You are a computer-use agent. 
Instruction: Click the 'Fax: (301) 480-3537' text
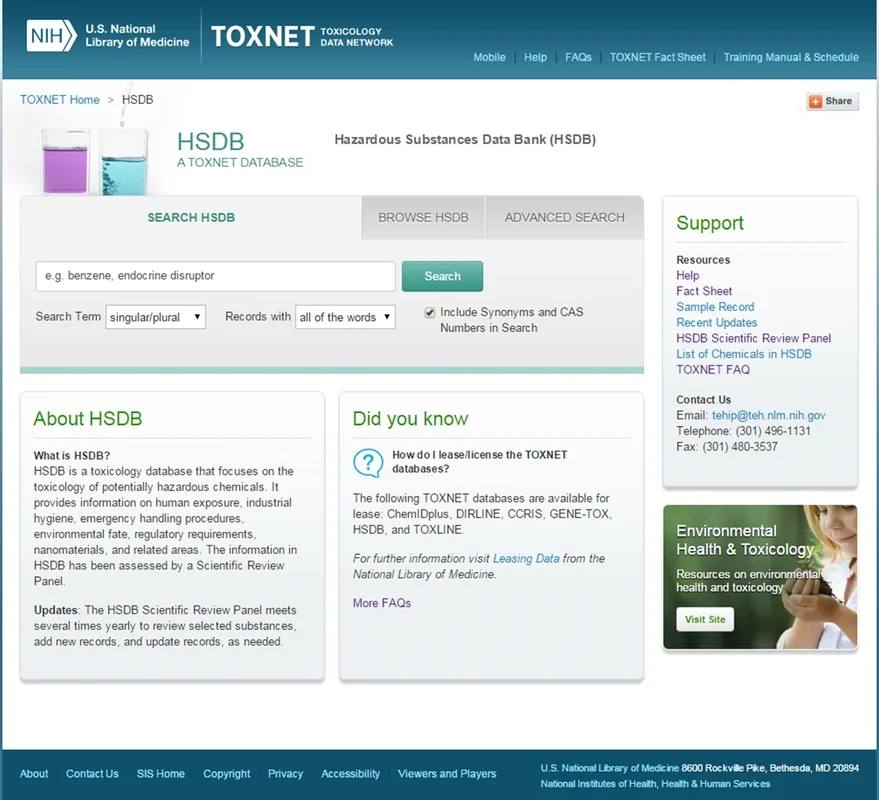727,447
